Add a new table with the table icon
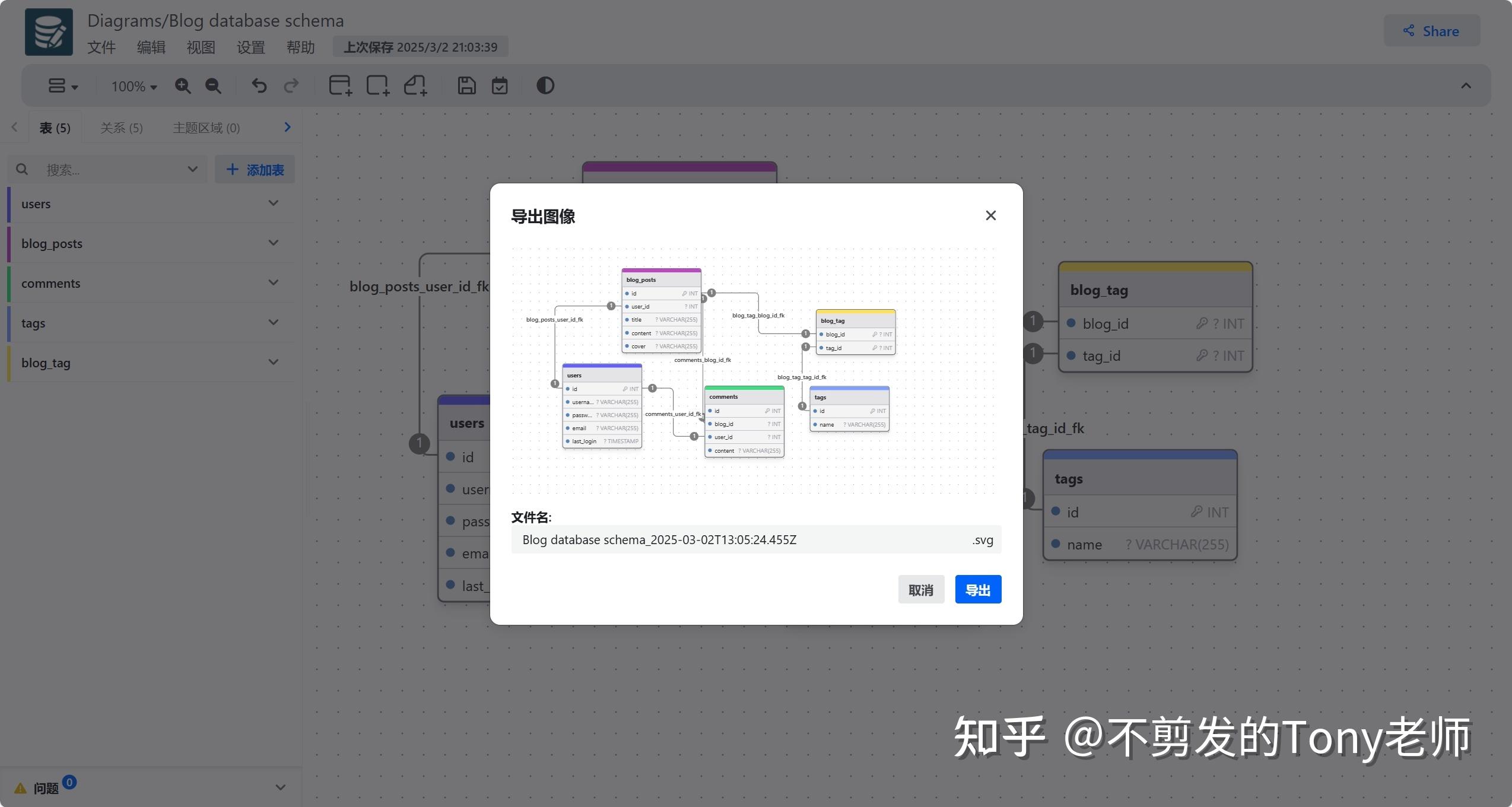Screen dimensions: 1512x807 [339, 85]
